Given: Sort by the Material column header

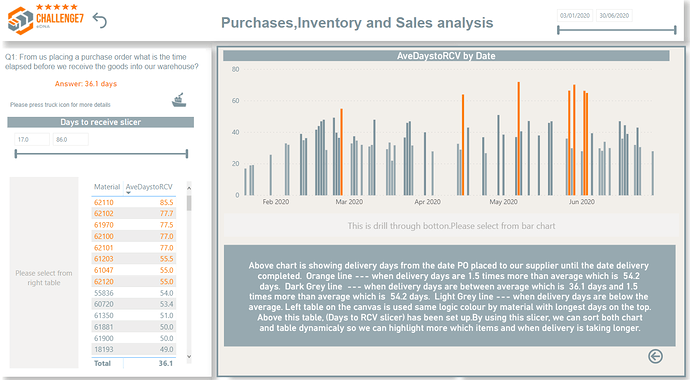Looking at the screenshot, I should tap(107, 187).
